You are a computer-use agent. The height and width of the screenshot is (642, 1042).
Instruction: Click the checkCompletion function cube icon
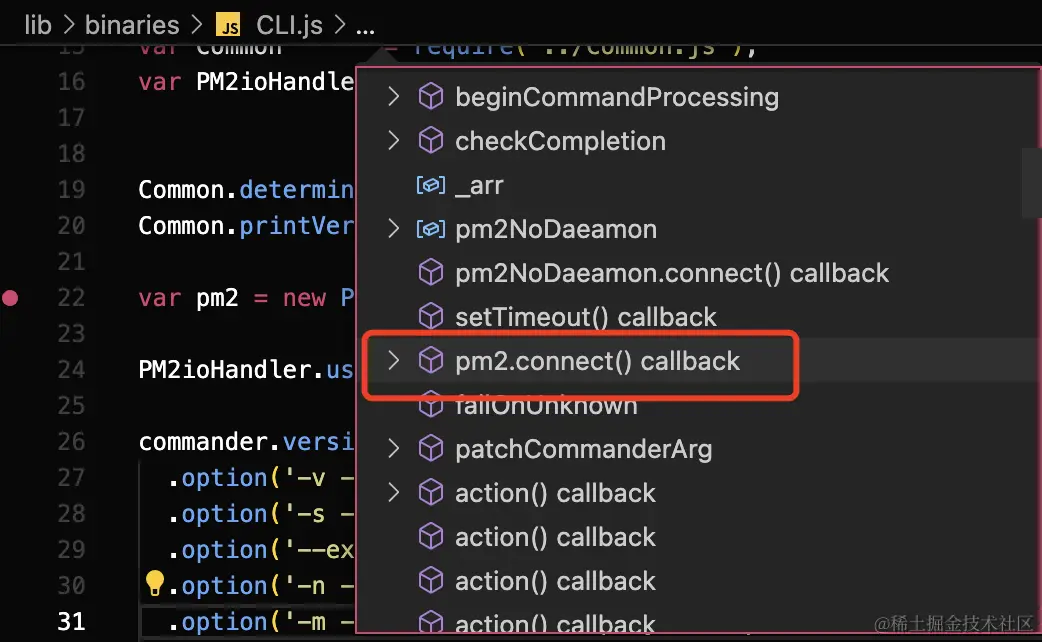point(431,141)
